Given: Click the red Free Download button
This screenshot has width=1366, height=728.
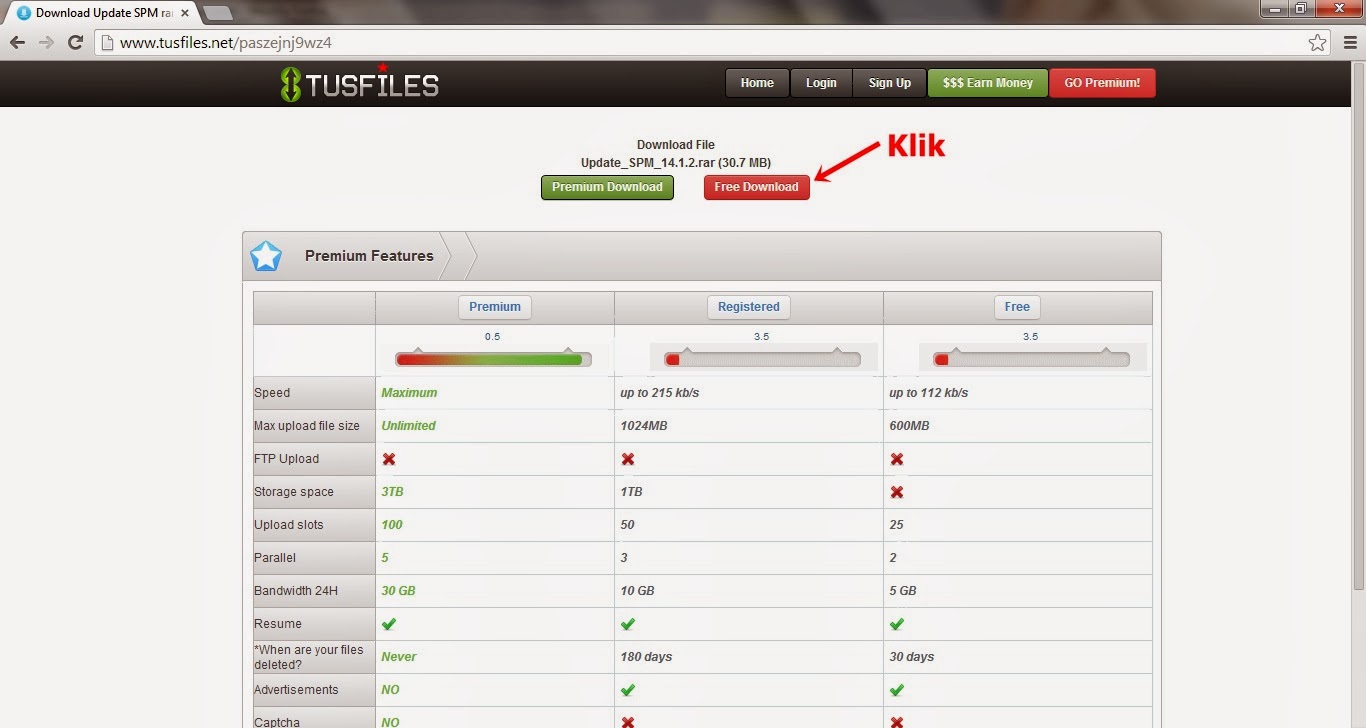Looking at the screenshot, I should tap(756, 187).
